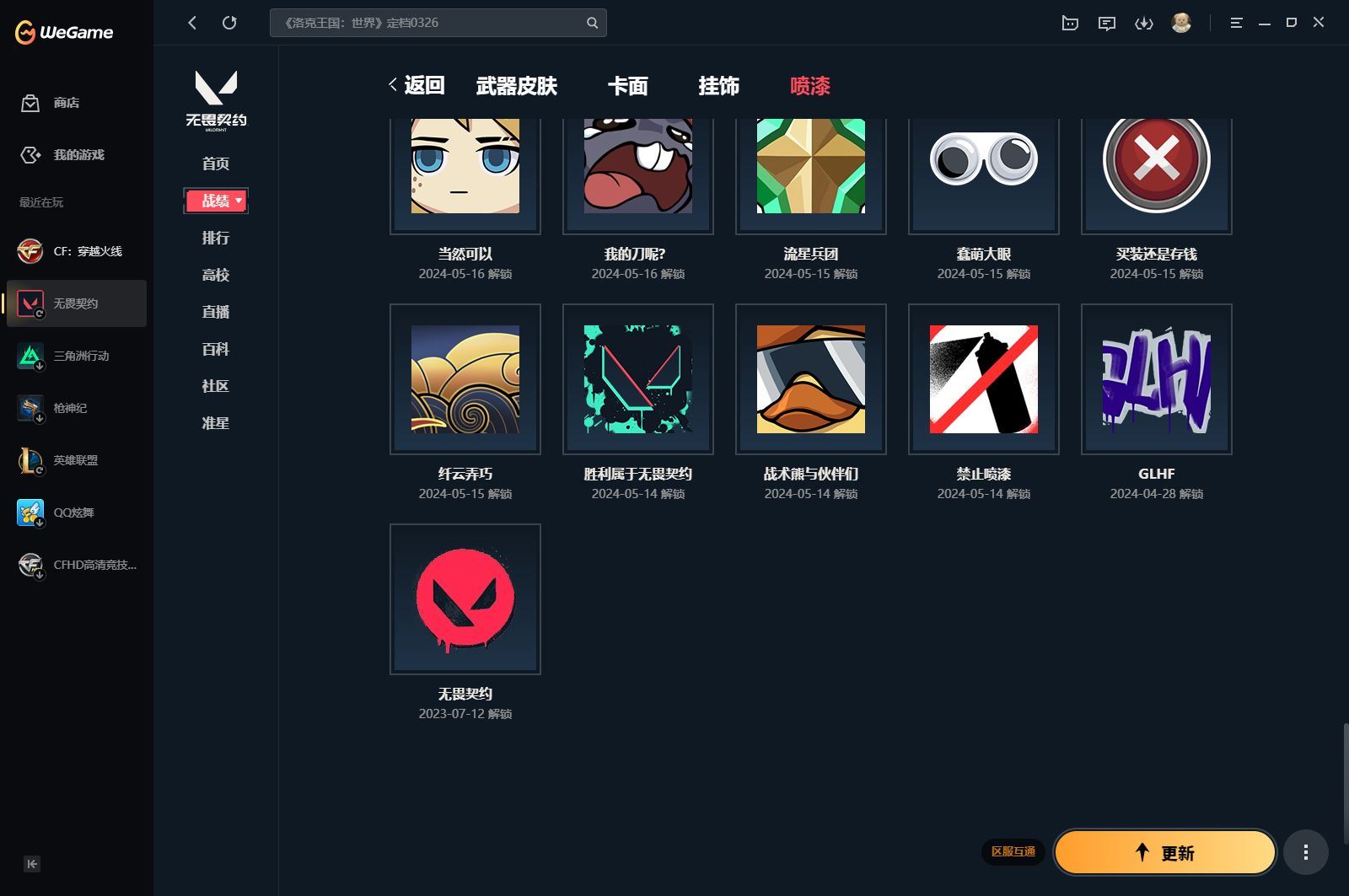
Task: Open the hamburger menu in title bar
Action: (1236, 23)
